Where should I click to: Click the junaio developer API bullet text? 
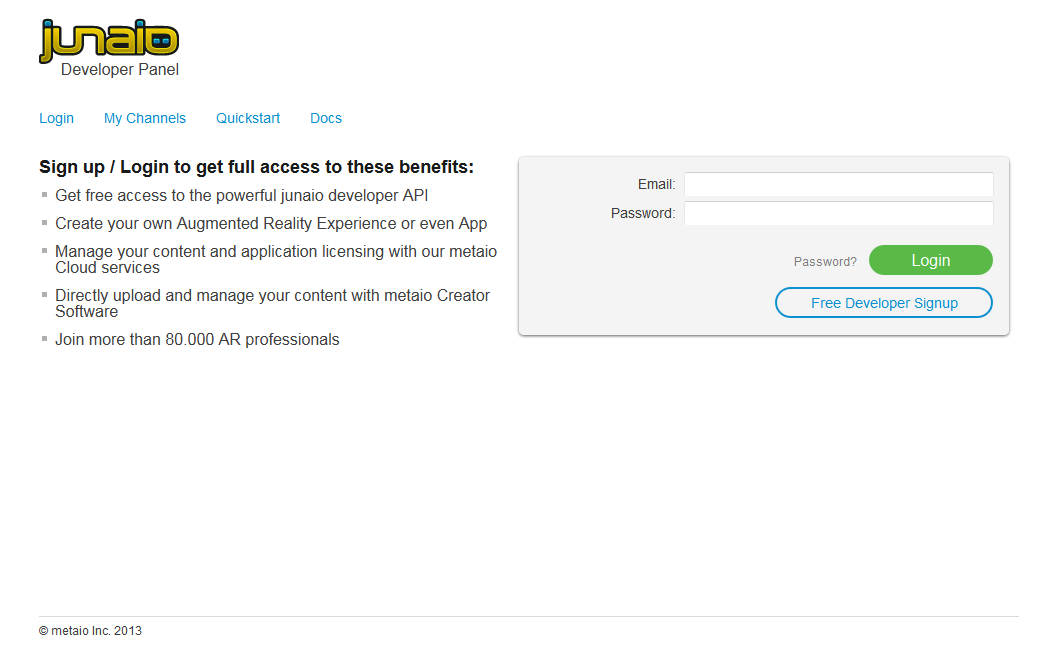point(242,195)
